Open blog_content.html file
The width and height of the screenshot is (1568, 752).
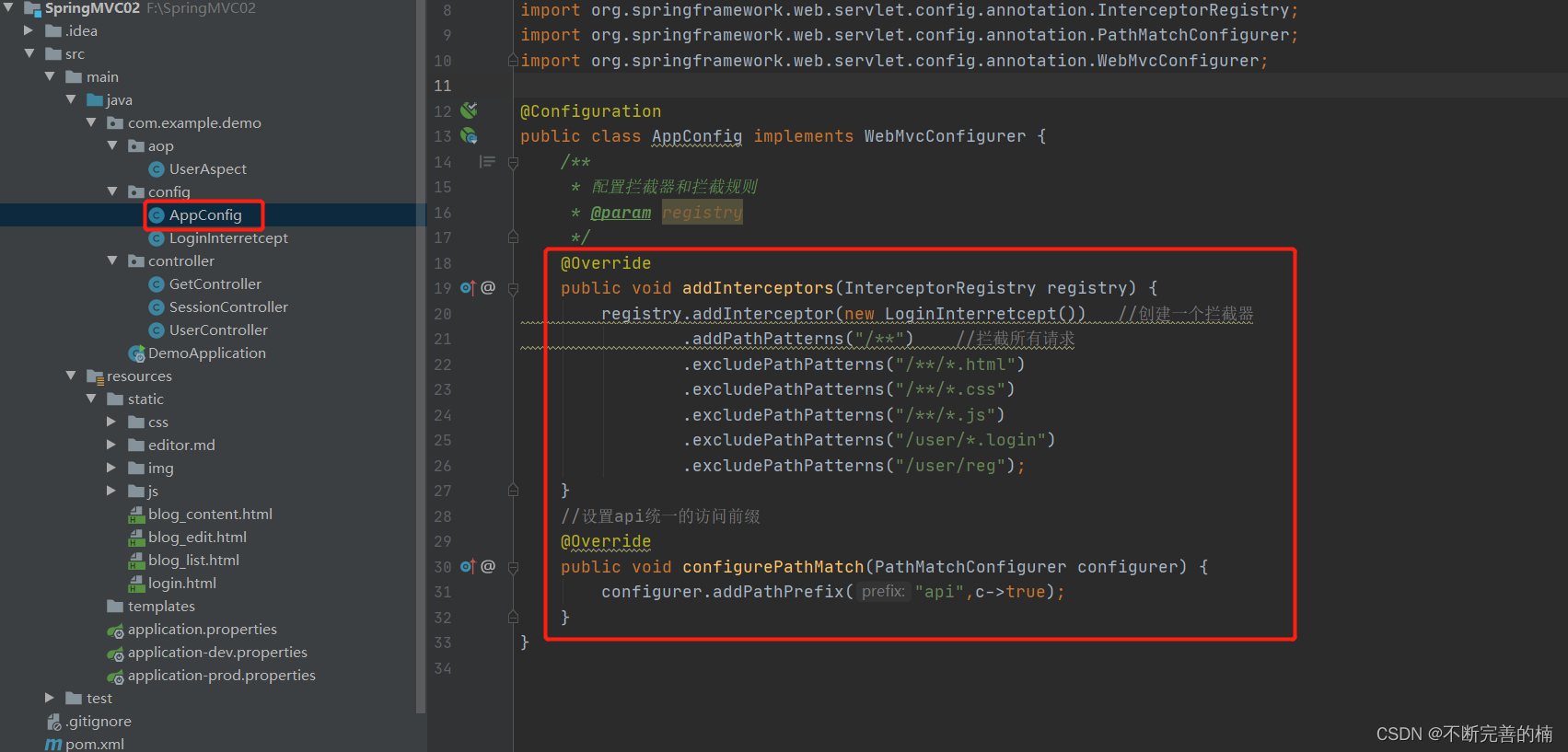[x=210, y=514]
